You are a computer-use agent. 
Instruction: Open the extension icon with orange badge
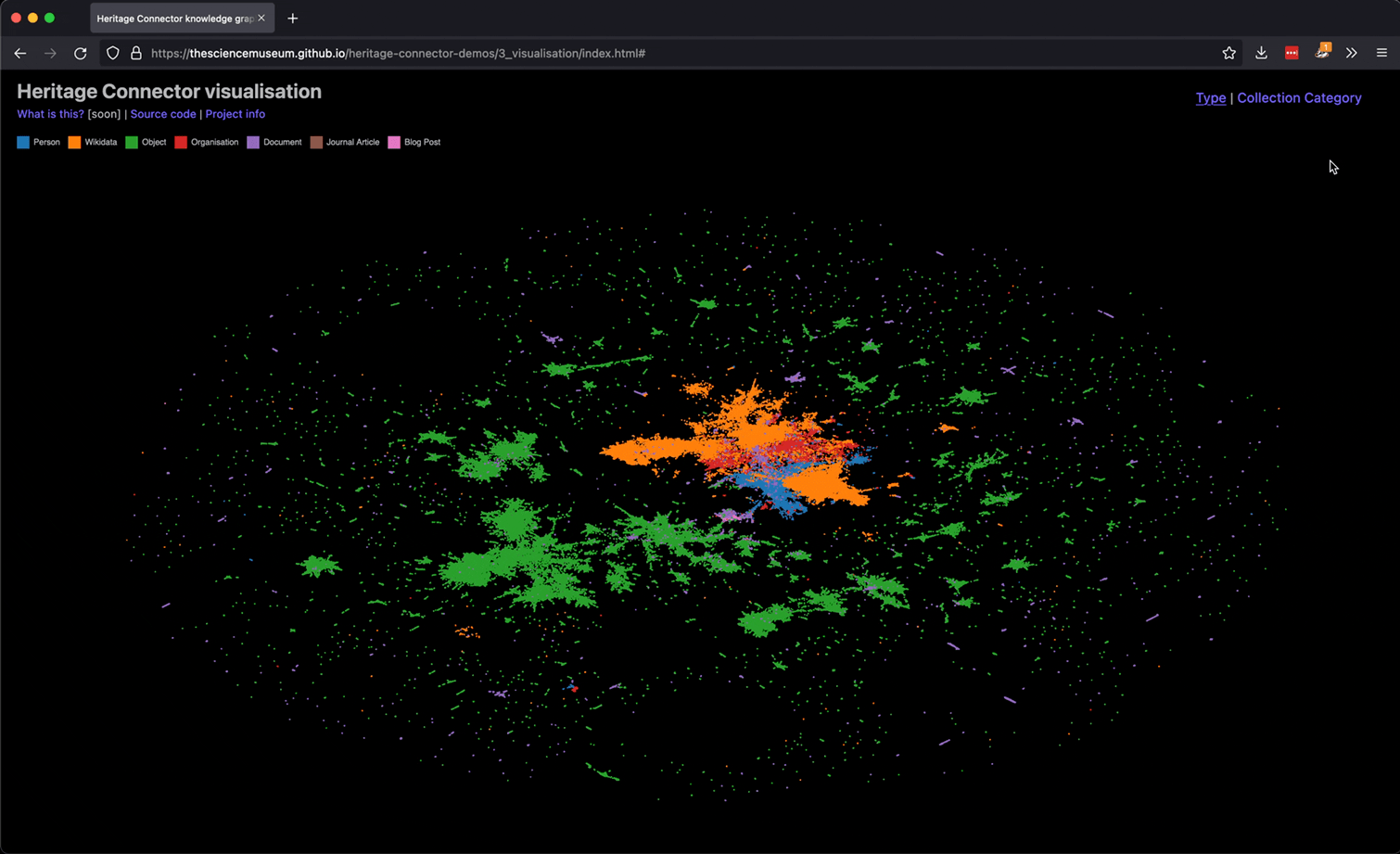[1322, 52]
